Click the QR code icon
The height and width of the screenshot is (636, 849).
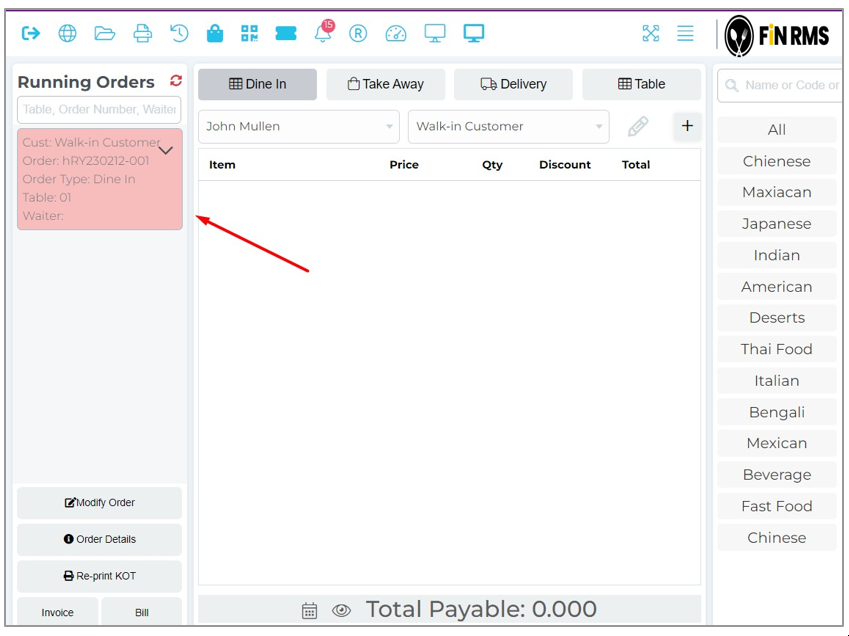[x=249, y=33]
